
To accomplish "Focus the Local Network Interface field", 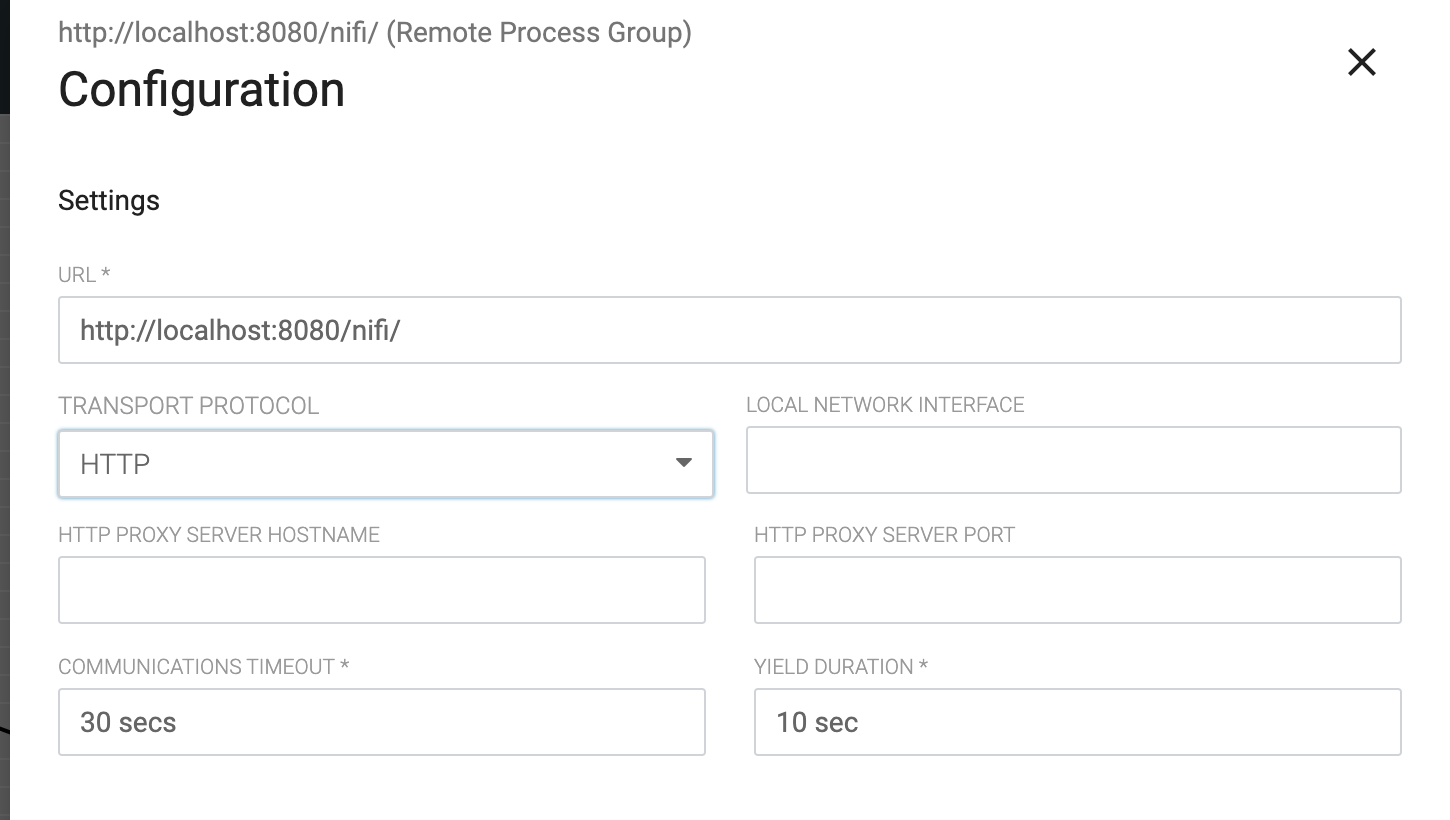I will pyautogui.click(x=1075, y=460).
